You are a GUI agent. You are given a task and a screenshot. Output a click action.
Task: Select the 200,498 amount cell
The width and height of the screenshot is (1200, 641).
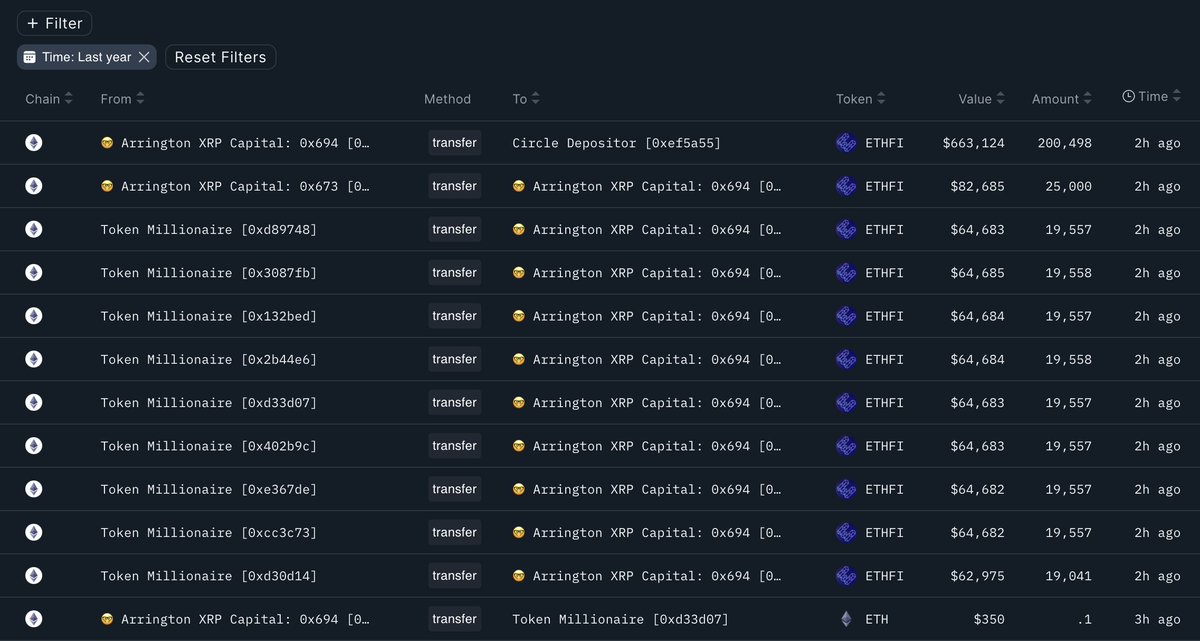click(x=1065, y=143)
